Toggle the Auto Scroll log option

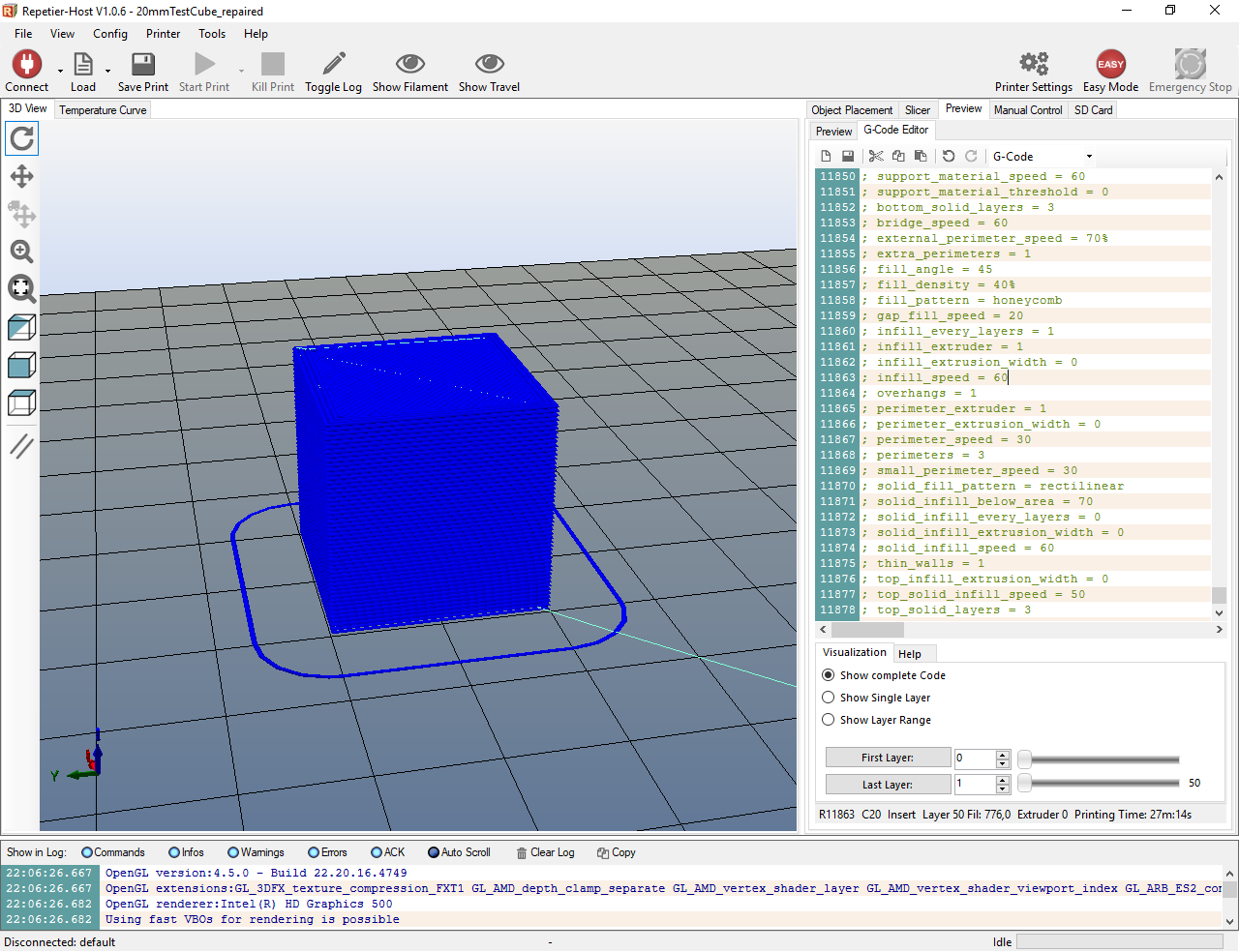(x=434, y=852)
